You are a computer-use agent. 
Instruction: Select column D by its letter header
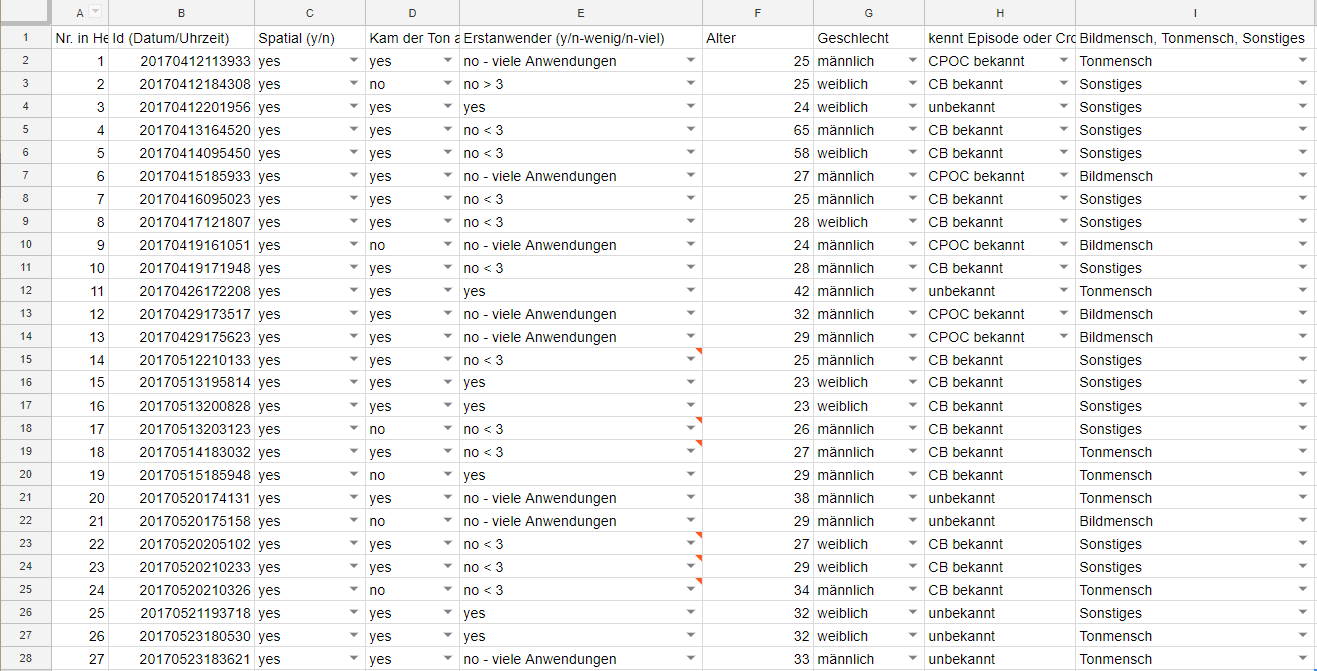pyautogui.click(x=413, y=12)
